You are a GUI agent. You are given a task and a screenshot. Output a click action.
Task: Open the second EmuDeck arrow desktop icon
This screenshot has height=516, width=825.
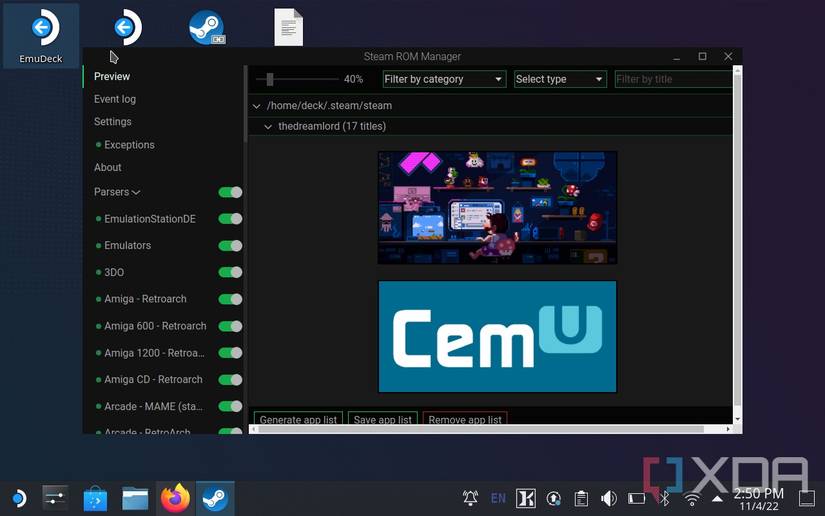click(127, 27)
